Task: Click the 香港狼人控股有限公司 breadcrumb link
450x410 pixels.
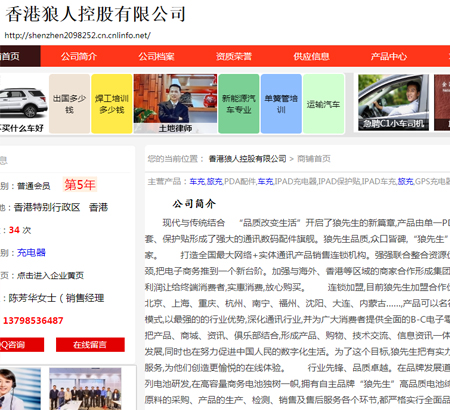Action: 247,159
